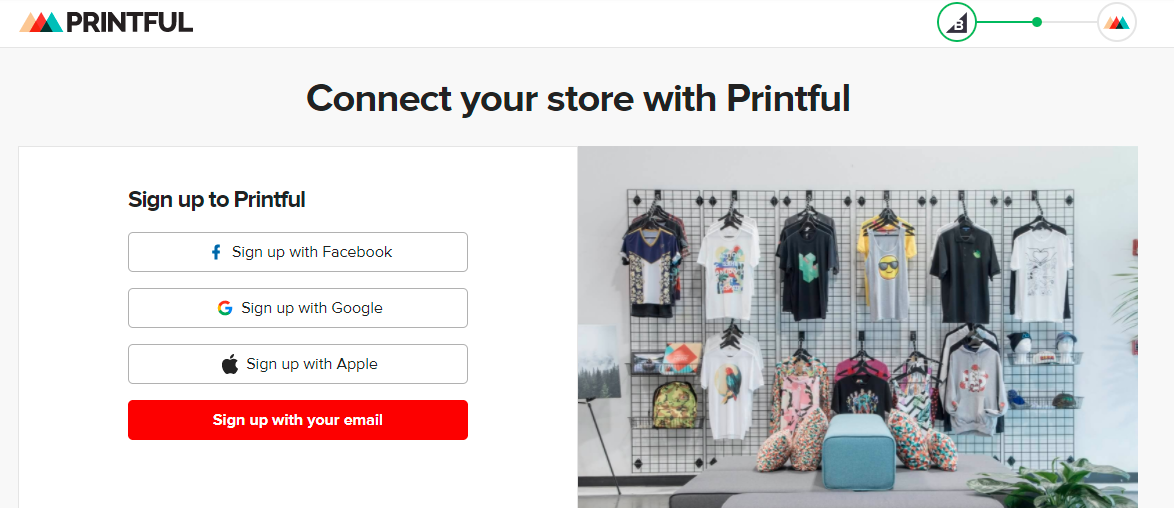Click the PRINTFUL wordmark text

pos(130,22)
